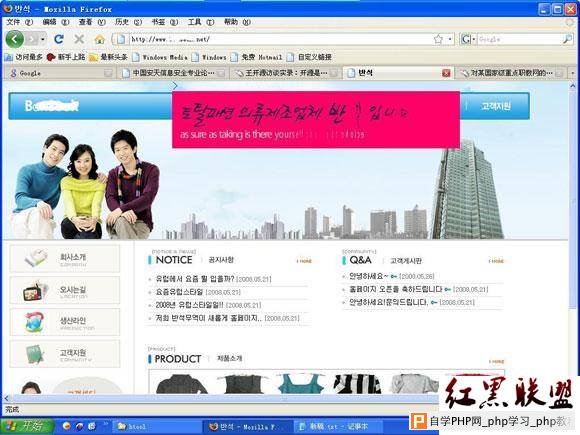Open the 查看 (View) menu
Screen dimensions: 580x435
point(92,22)
